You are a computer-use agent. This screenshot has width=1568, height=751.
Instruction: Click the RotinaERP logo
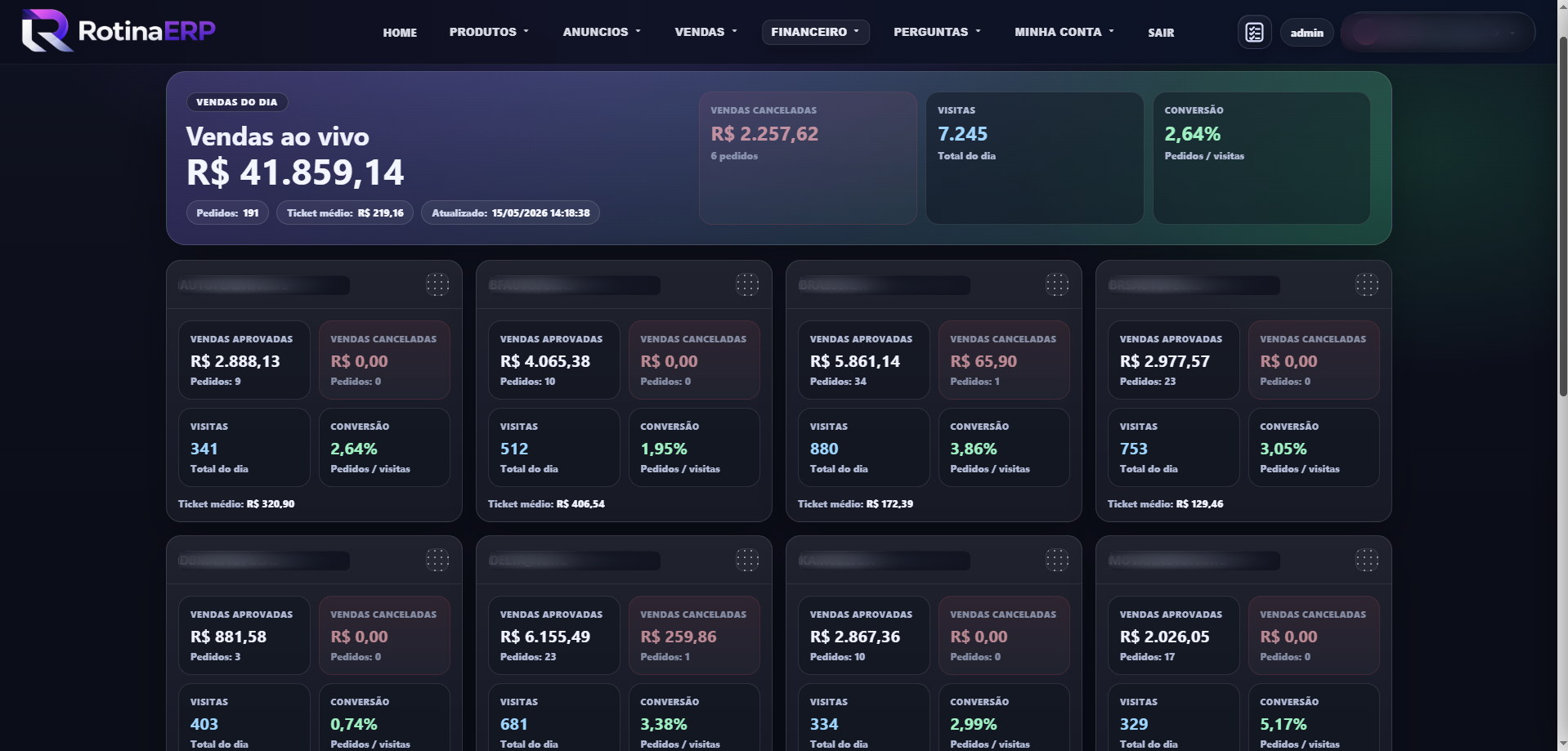click(119, 31)
